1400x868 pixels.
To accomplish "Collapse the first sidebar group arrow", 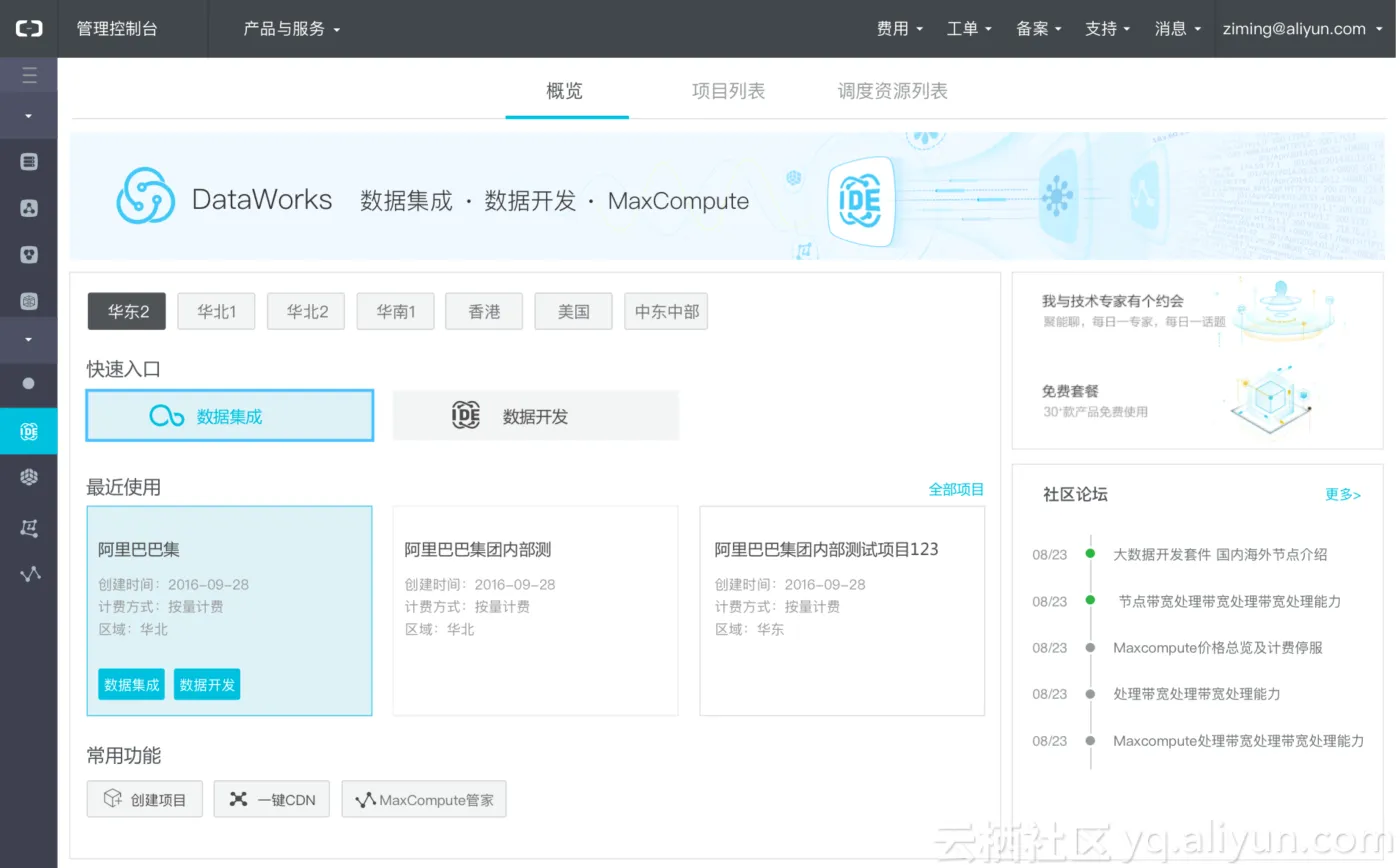I will 28,116.
